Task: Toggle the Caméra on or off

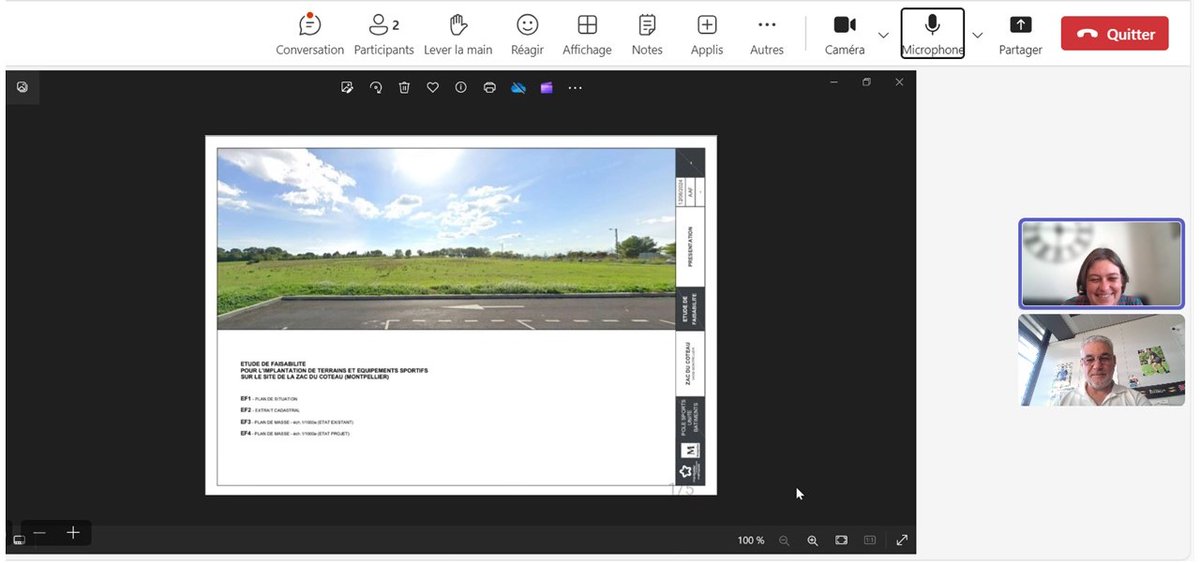Action: point(845,34)
